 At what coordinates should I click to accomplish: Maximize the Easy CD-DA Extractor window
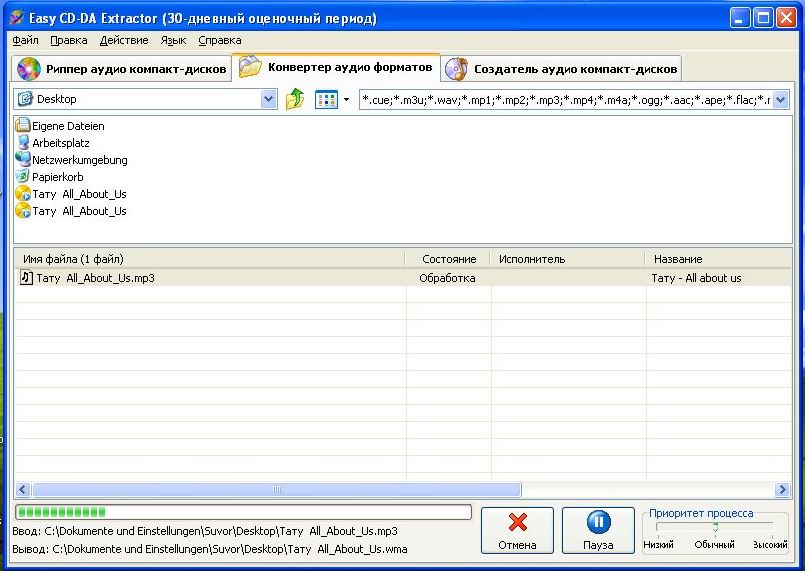pyautogui.click(x=763, y=18)
